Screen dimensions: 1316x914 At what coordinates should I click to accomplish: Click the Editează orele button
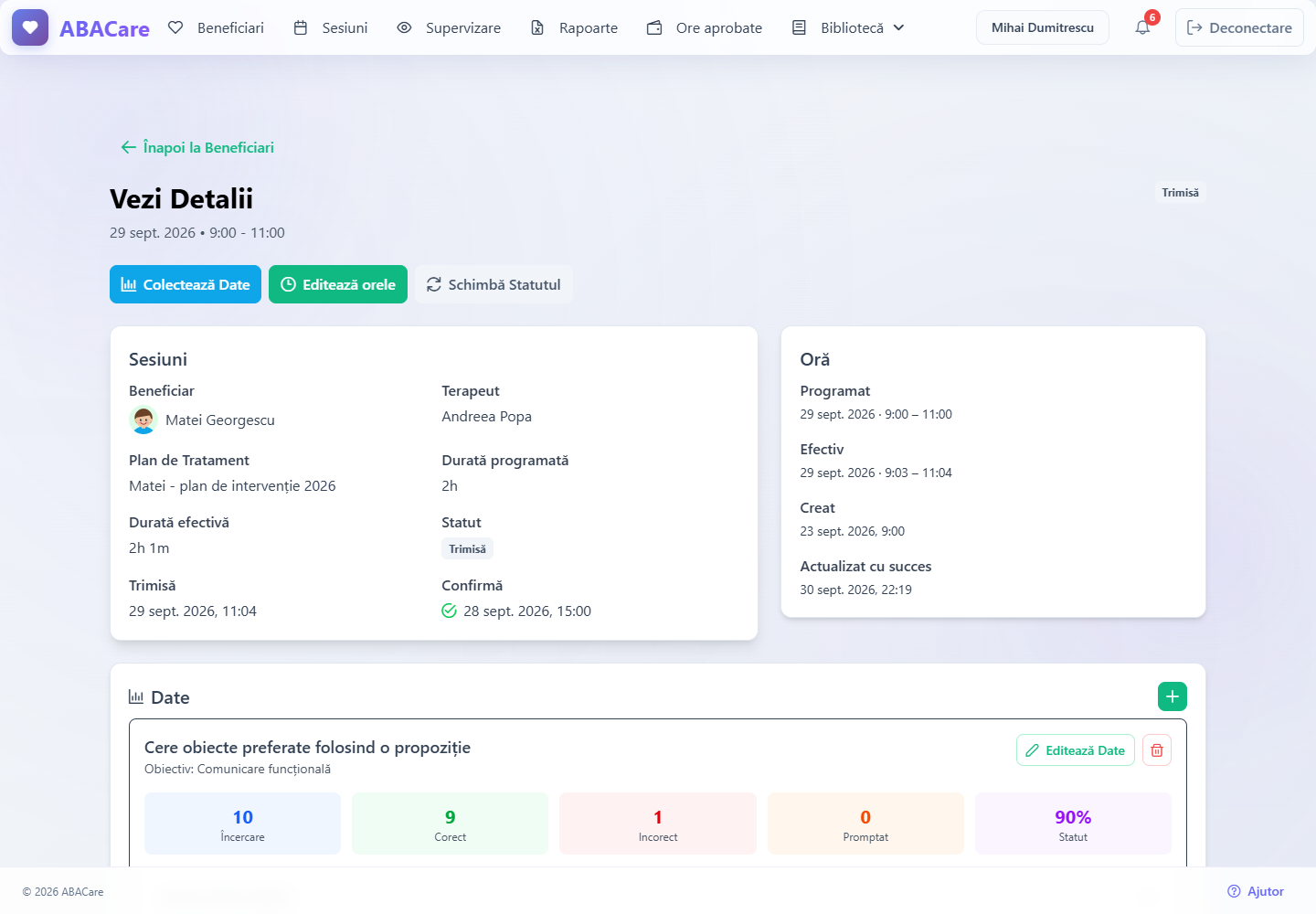click(338, 284)
